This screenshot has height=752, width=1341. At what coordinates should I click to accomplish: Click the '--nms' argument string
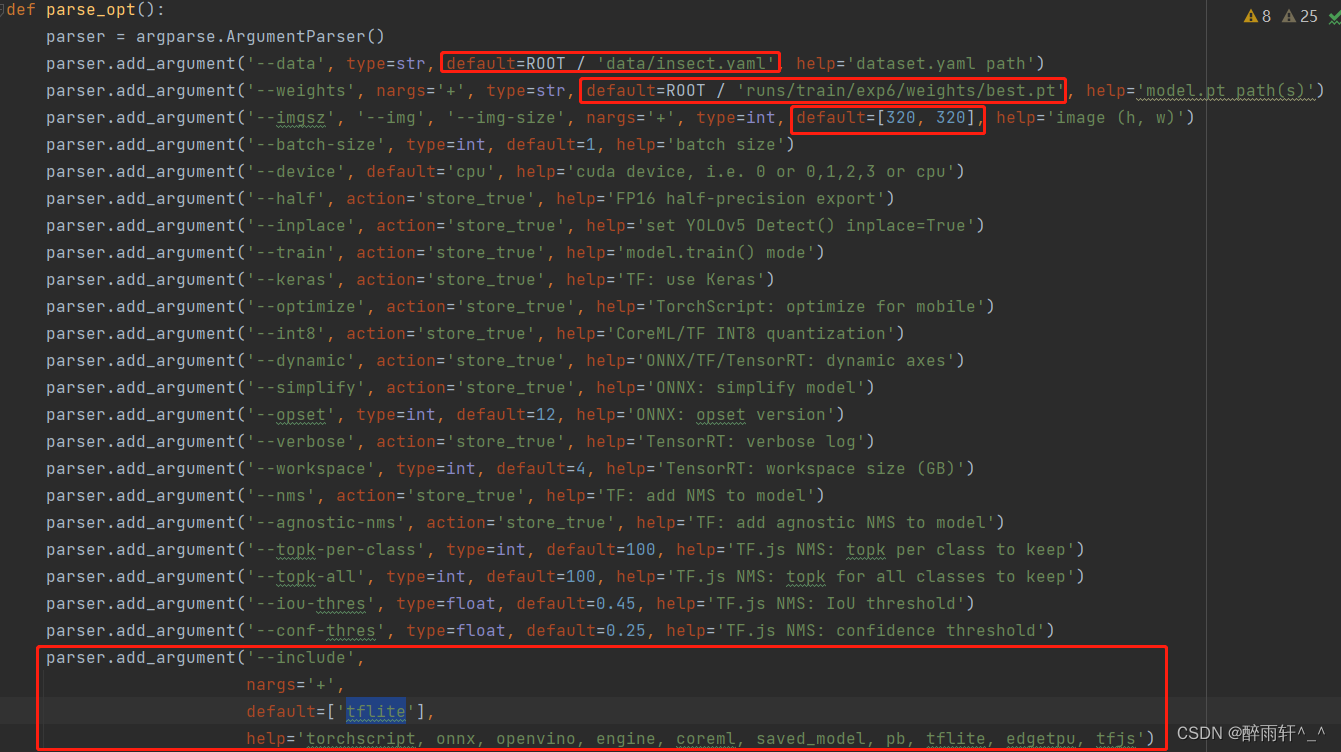pos(281,496)
